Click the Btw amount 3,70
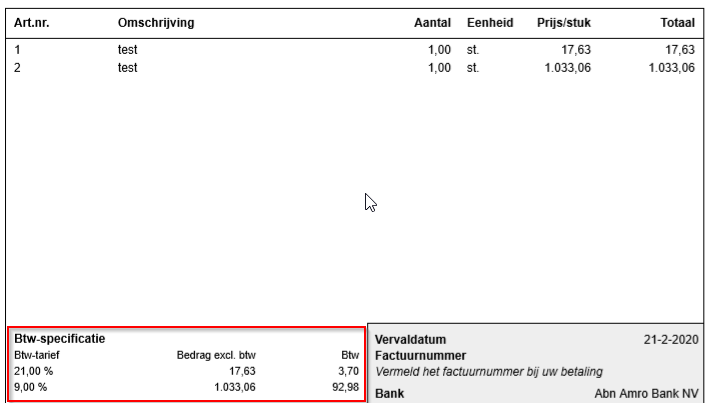 click(x=349, y=371)
